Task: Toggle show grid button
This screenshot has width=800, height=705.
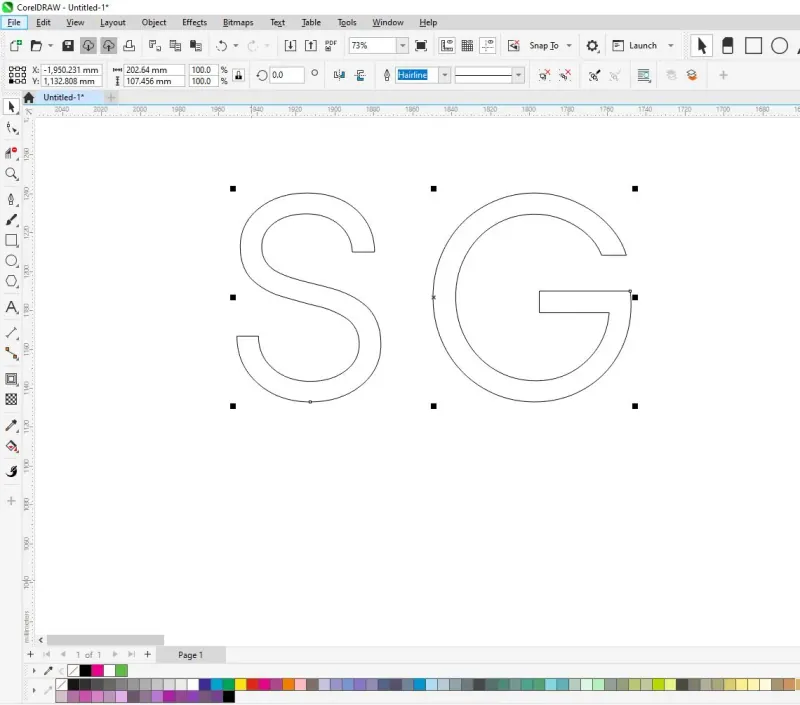Action: (467, 45)
